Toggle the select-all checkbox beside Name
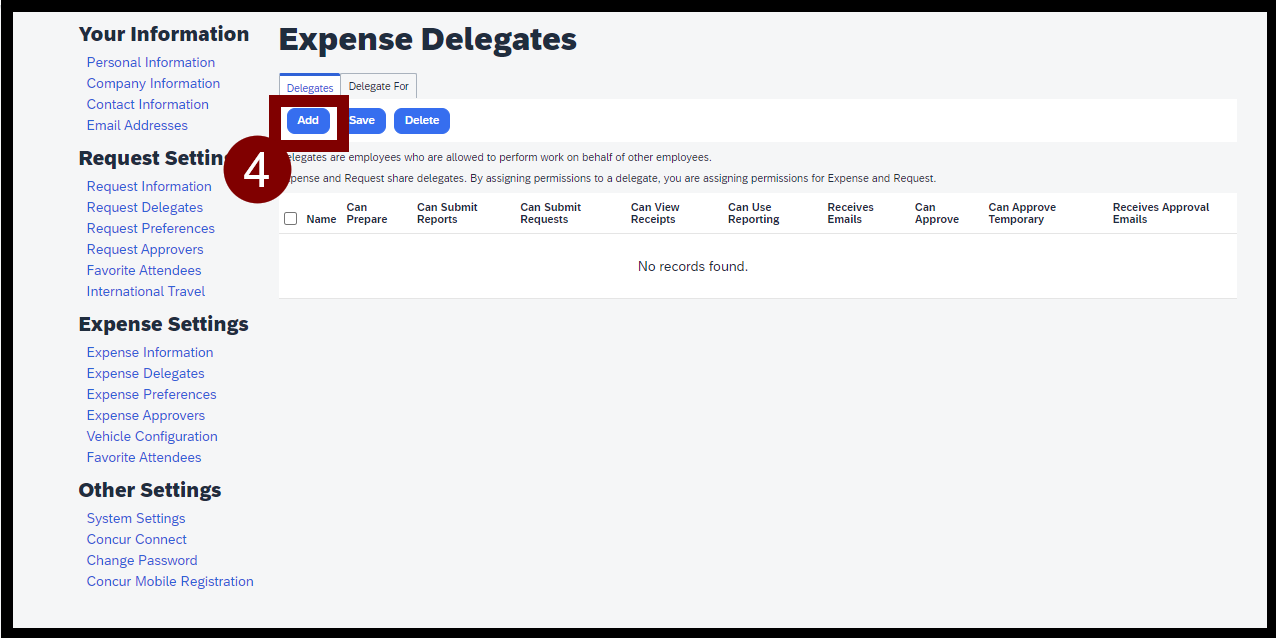Screen dimensions: 1276x638 coord(291,218)
